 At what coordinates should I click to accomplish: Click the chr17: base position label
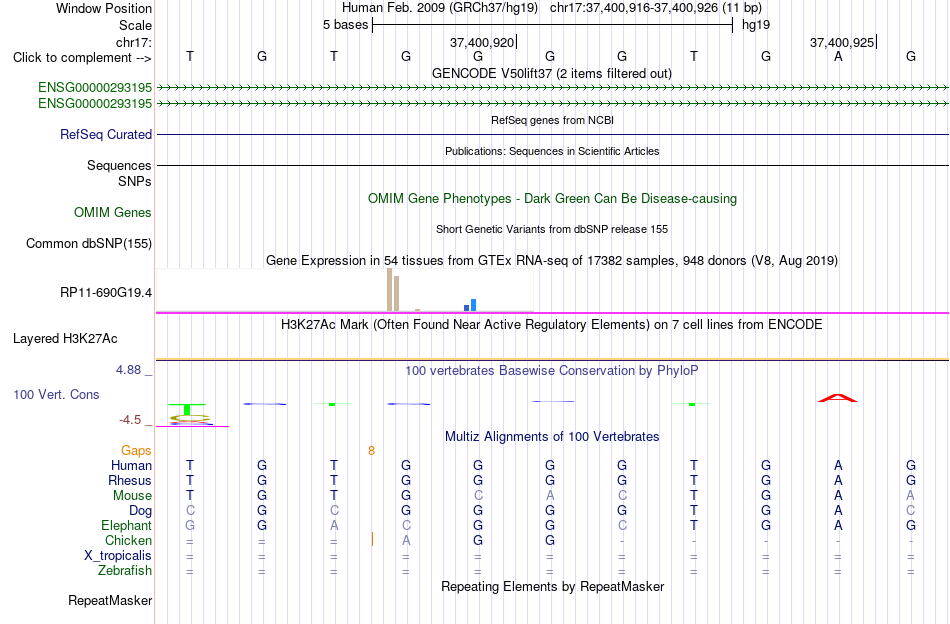tap(133, 42)
